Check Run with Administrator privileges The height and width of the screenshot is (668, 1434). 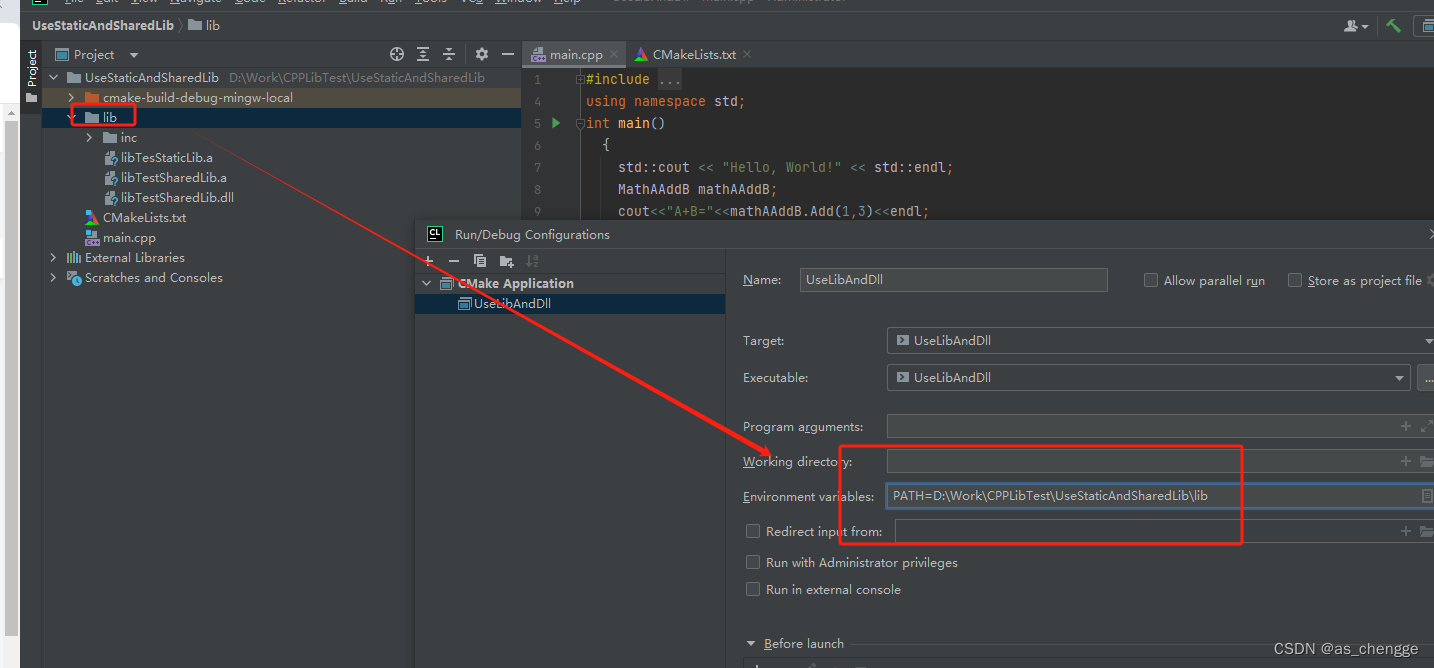752,562
